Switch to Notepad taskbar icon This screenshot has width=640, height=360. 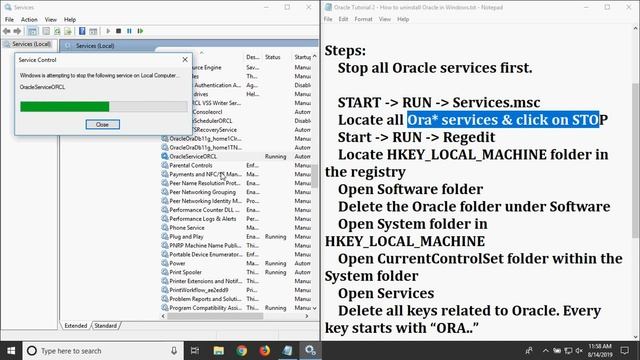287,351
